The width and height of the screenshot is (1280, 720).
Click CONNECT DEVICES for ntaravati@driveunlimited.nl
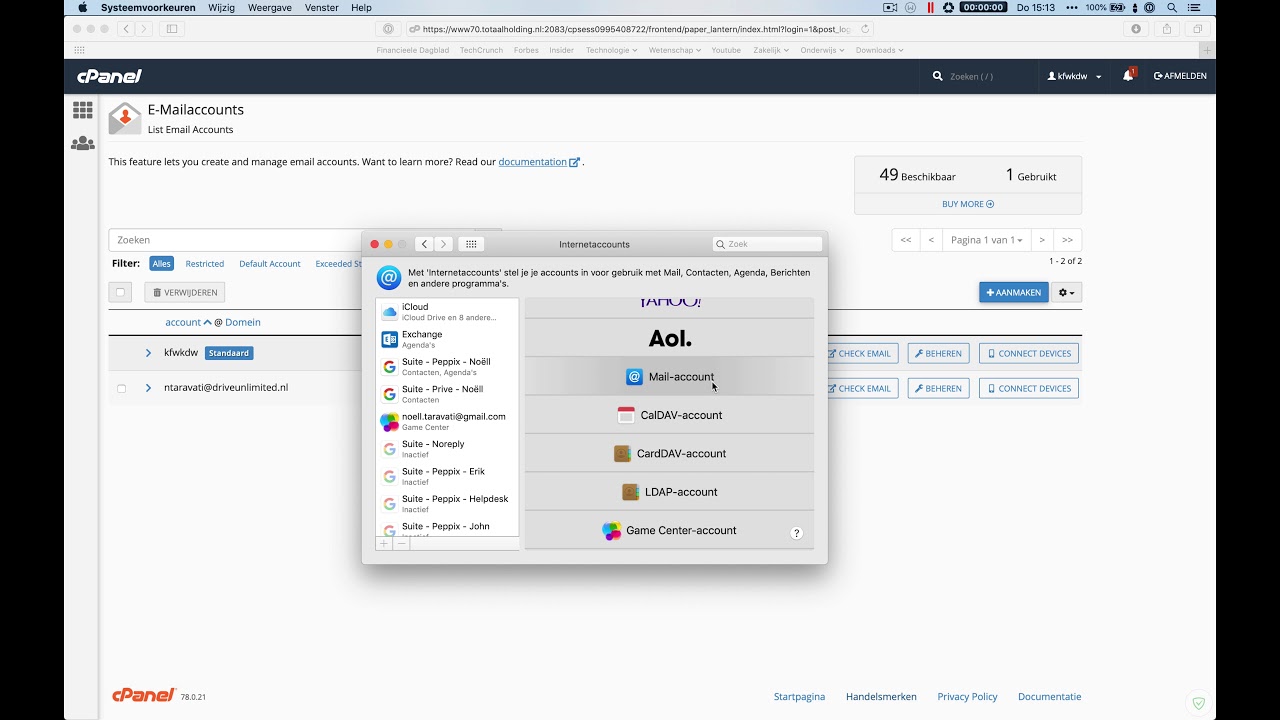pyautogui.click(x=1029, y=388)
